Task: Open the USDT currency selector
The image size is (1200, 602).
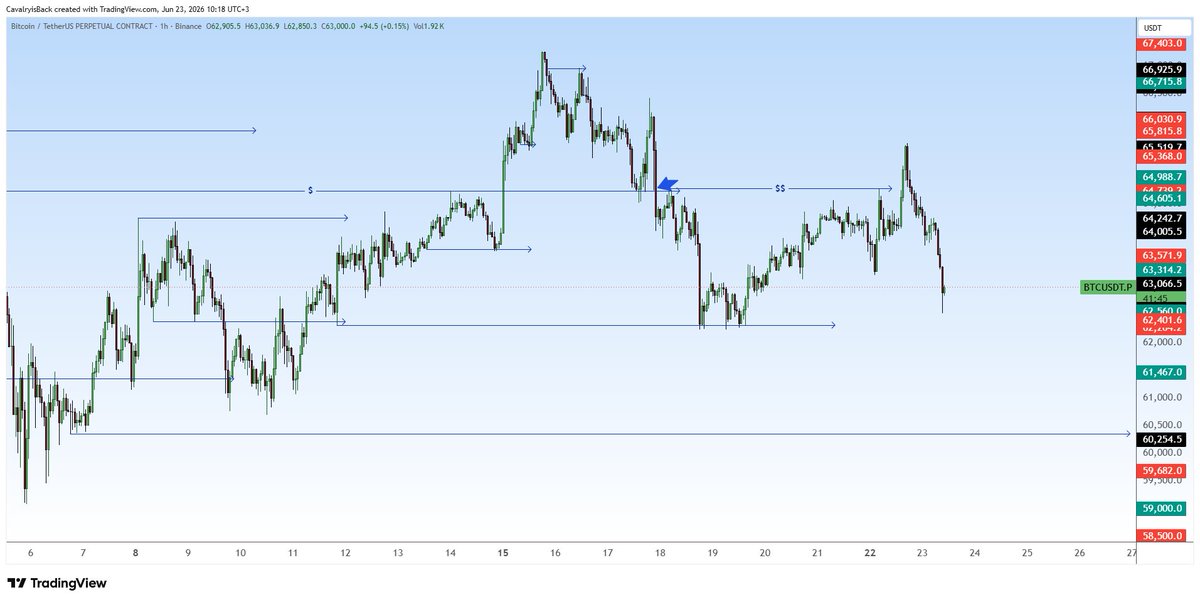Action: [x=1163, y=28]
